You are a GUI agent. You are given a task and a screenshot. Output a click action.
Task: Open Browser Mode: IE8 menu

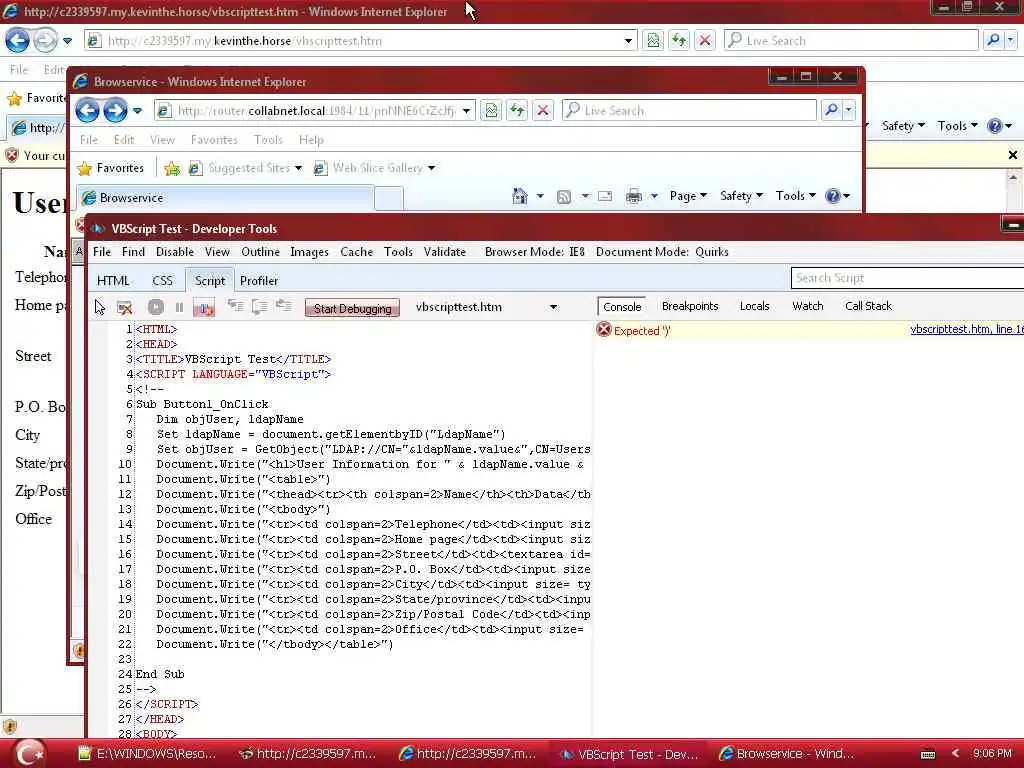click(x=535, y=252)
